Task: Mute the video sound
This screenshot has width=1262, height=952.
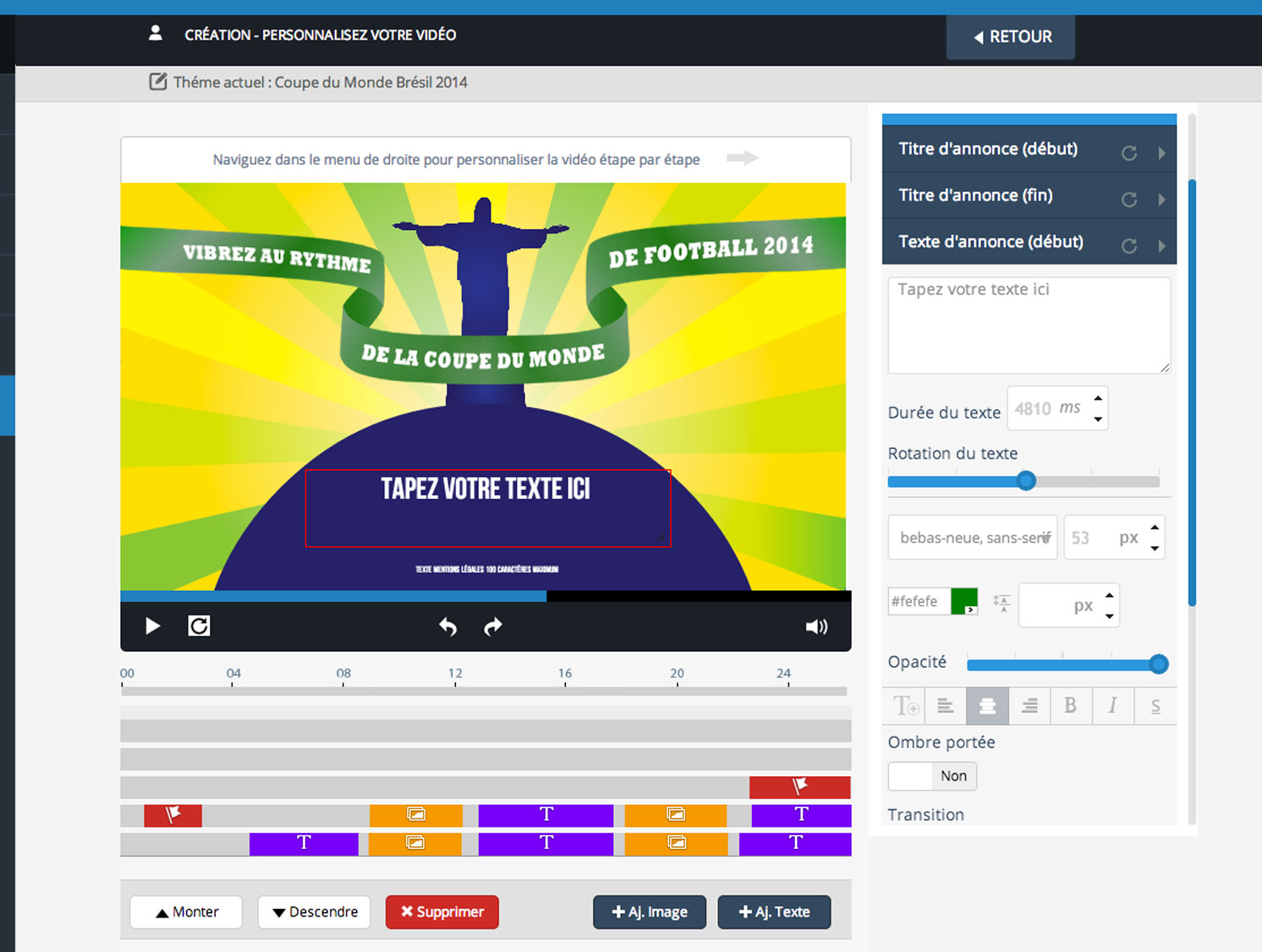Action: (x=816, y=626)
